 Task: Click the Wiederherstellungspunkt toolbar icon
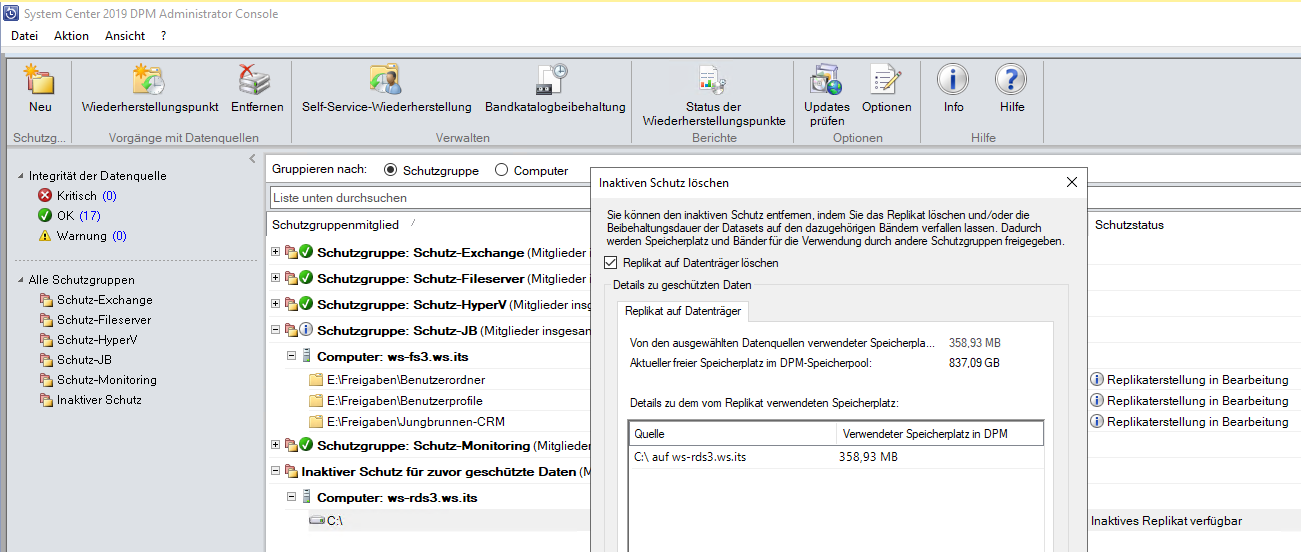click(149, 80)
